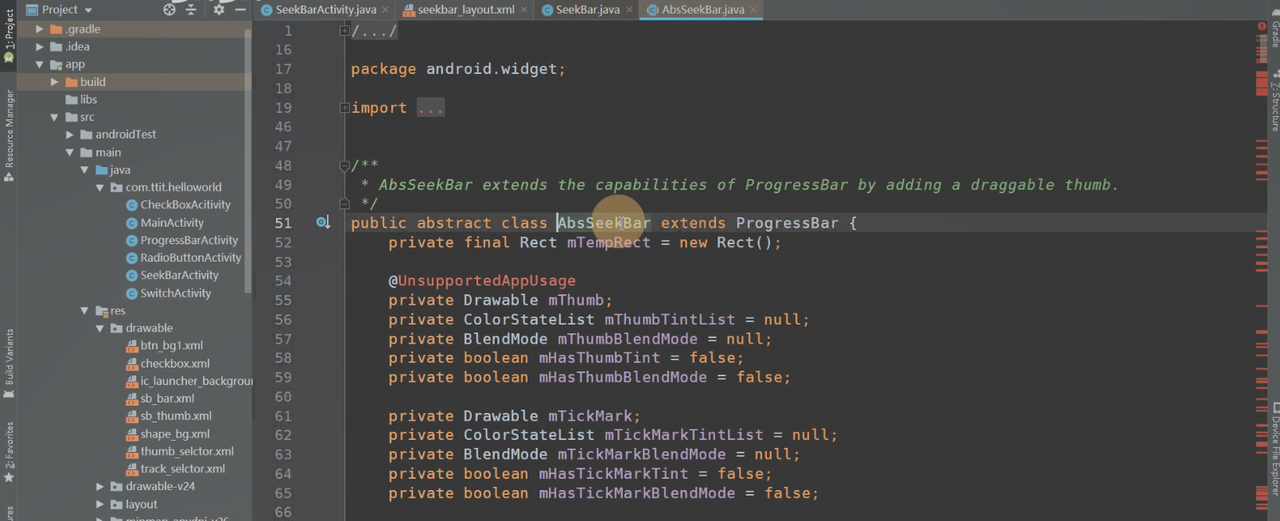The width and height of the screenshot is (1280, 521).
Task: Expand the .gradle folder
Action: [x=40, y=29]
